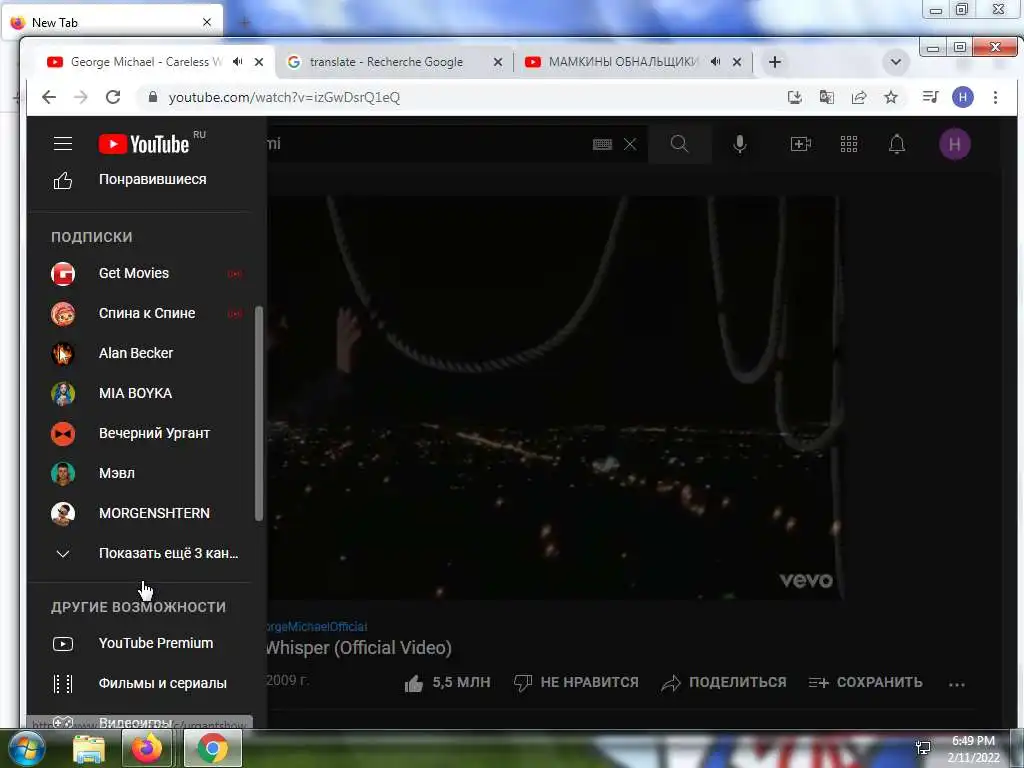This screenshot has height=768, width=1024.
Task: Open a new Chrome tab
Action: [775, 62]
